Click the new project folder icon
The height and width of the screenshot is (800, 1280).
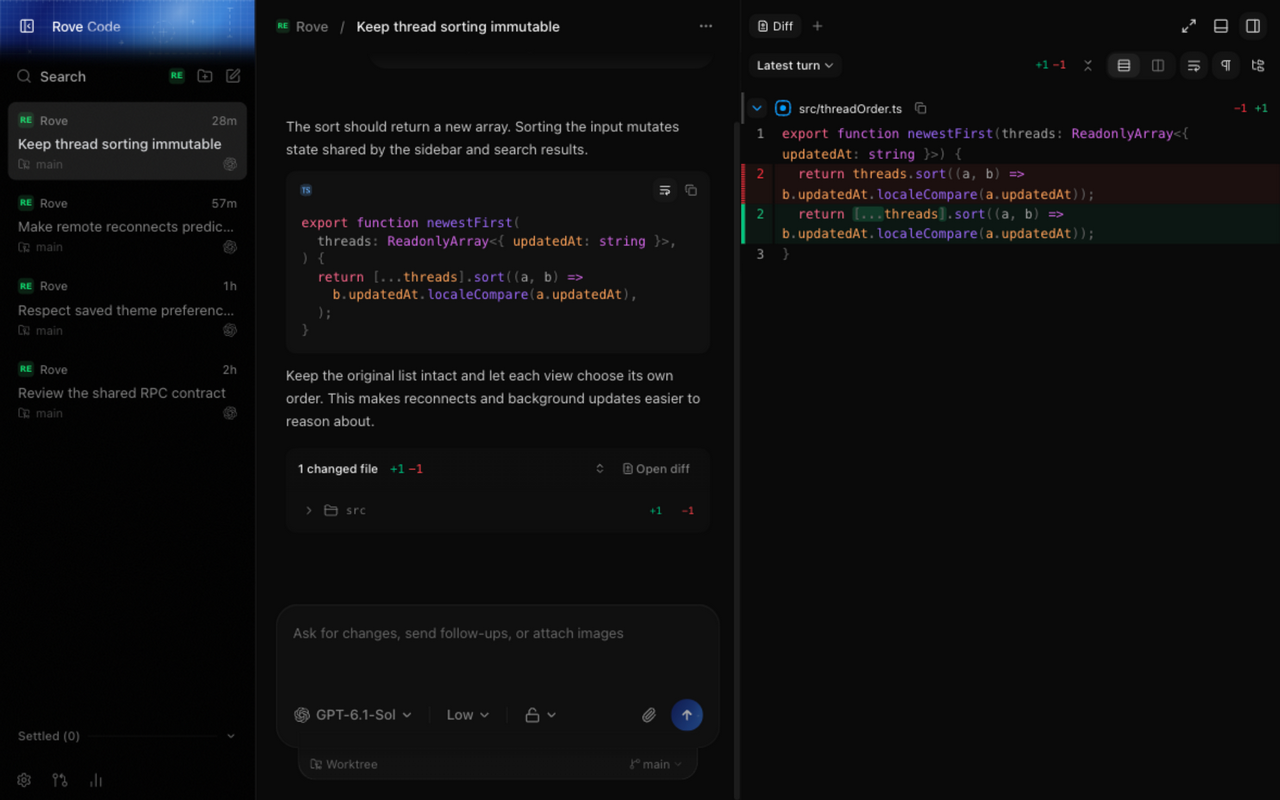point(205,76)
